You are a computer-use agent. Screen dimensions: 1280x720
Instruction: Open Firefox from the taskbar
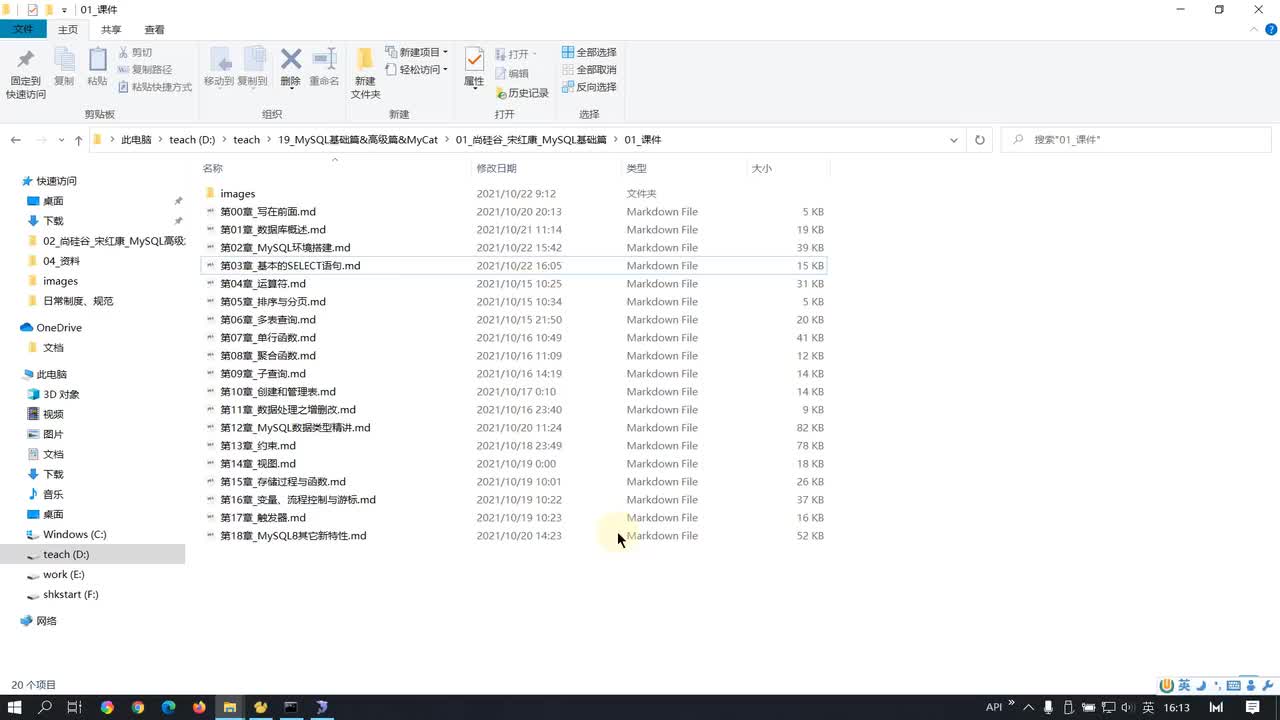pyautogui.click(x=199, y=707)
